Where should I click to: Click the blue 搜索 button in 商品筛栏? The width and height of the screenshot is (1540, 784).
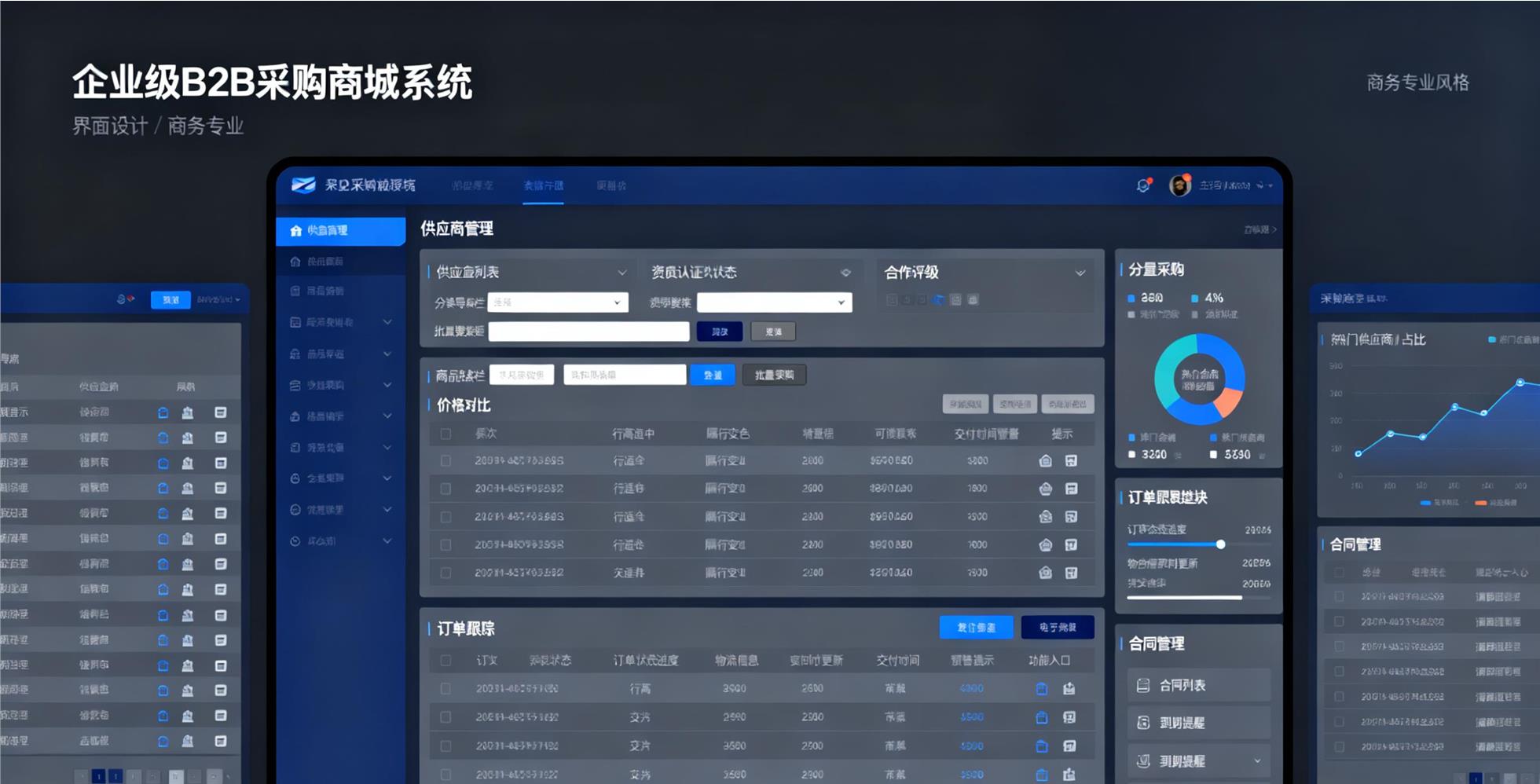[713, 375]
